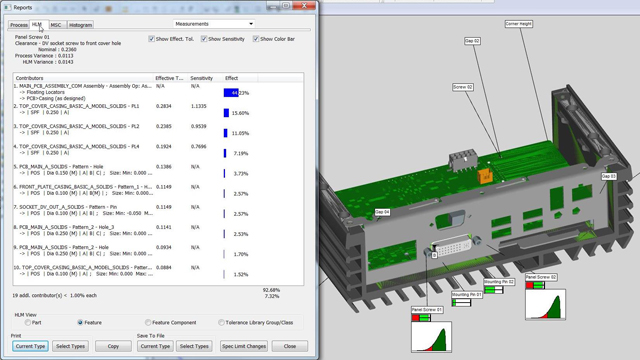640x360 pixels.
Task: Select the Screw 02 measurement label
Action: click(x=463, y=87)
